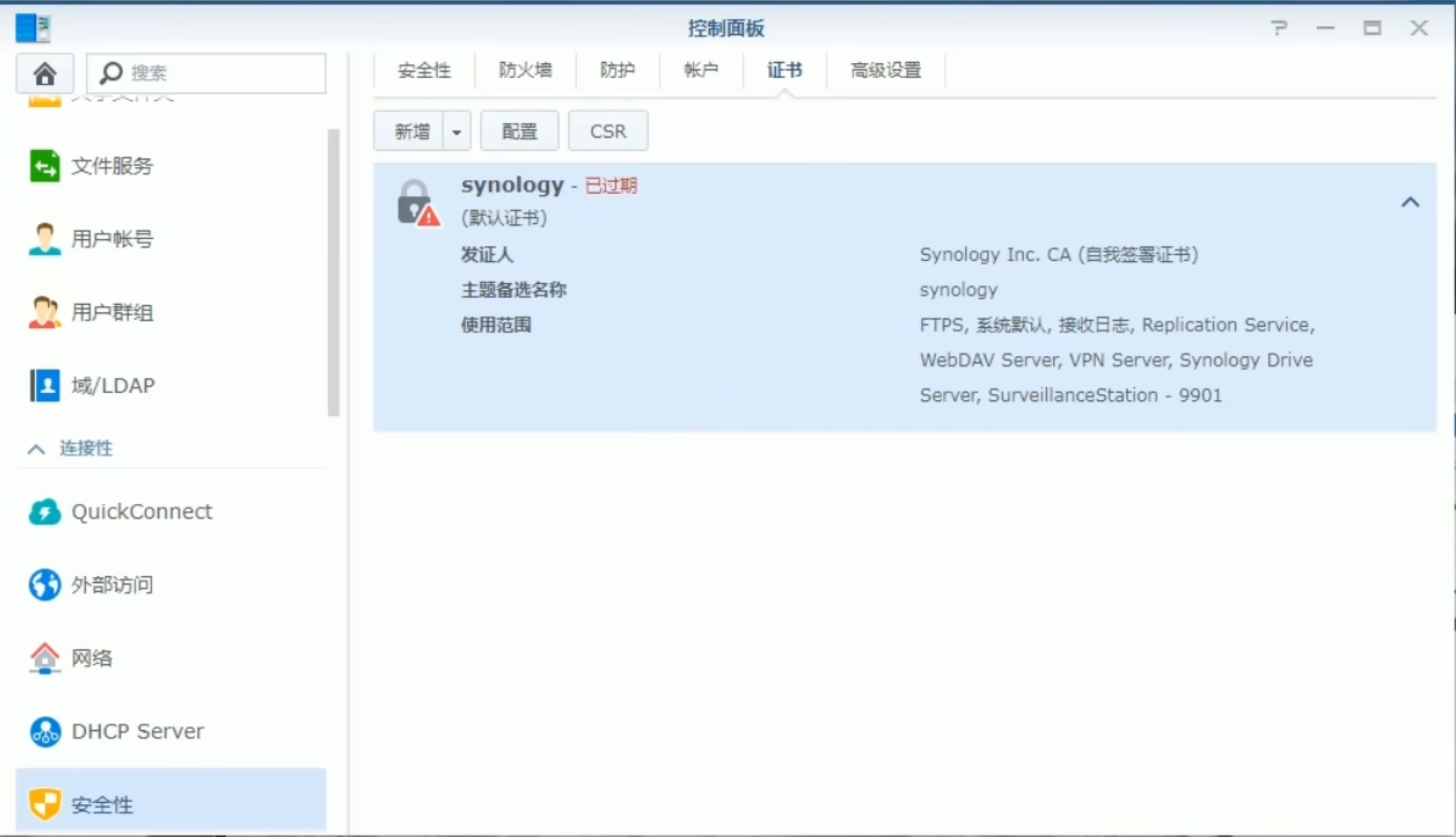Open 域/LDAP via its blue icon
1456x837 pixels.
point(44,385)
